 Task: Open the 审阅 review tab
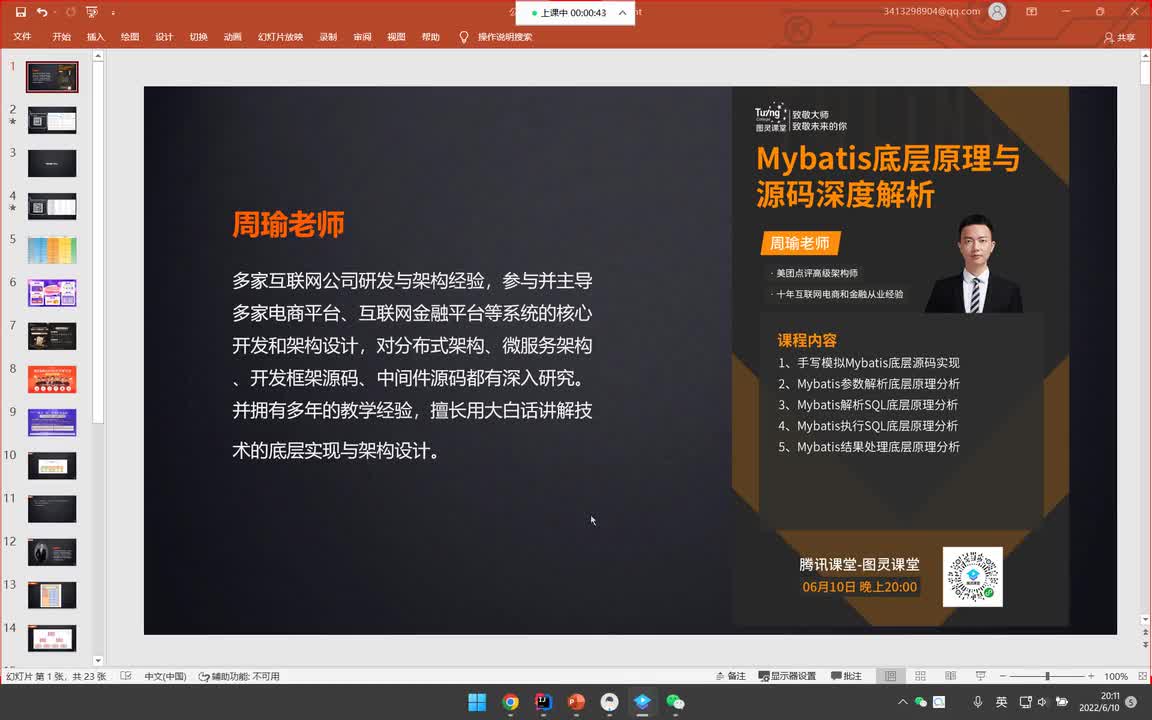[x=362, y=37]
